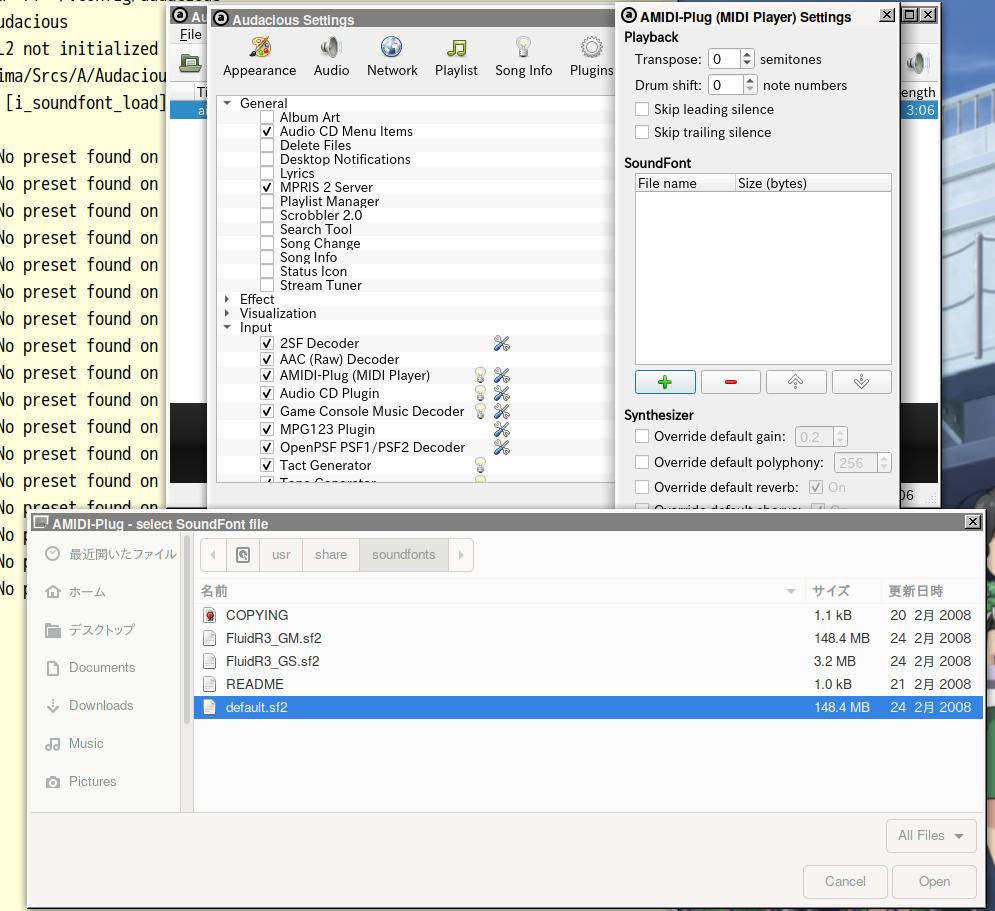This screenshot has height=911, width=995.
Task: Click soundfonts folder in path bar
Action: [404, 555]
